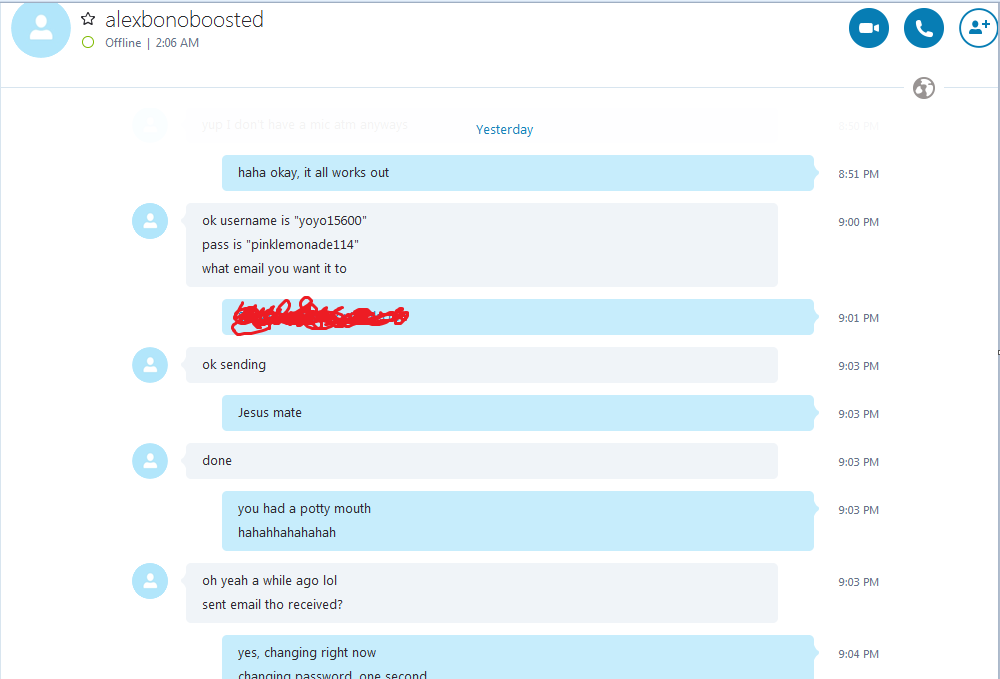The width and height of the screenshot is (1000, 679).
Task: Start a video call with alexbonoboosted
Action: click(x=869, y=28)
